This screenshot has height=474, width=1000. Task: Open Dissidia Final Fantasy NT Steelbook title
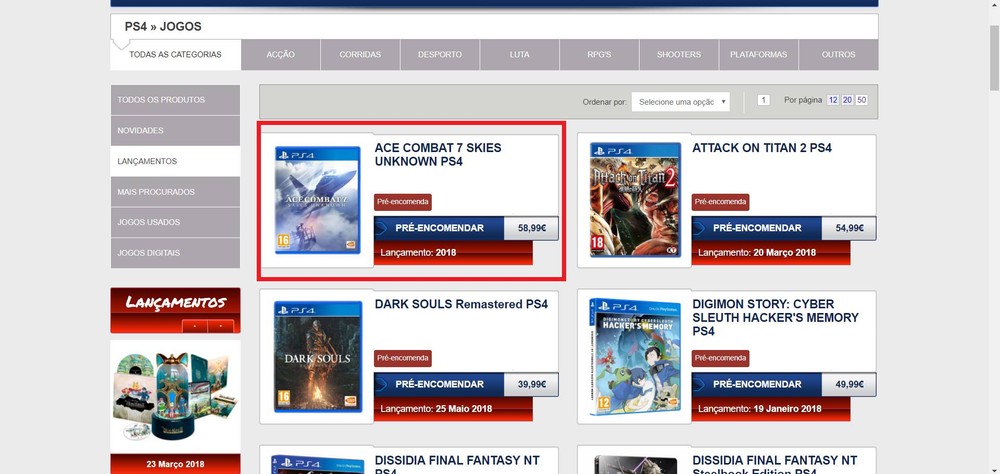tap(775, 466)
